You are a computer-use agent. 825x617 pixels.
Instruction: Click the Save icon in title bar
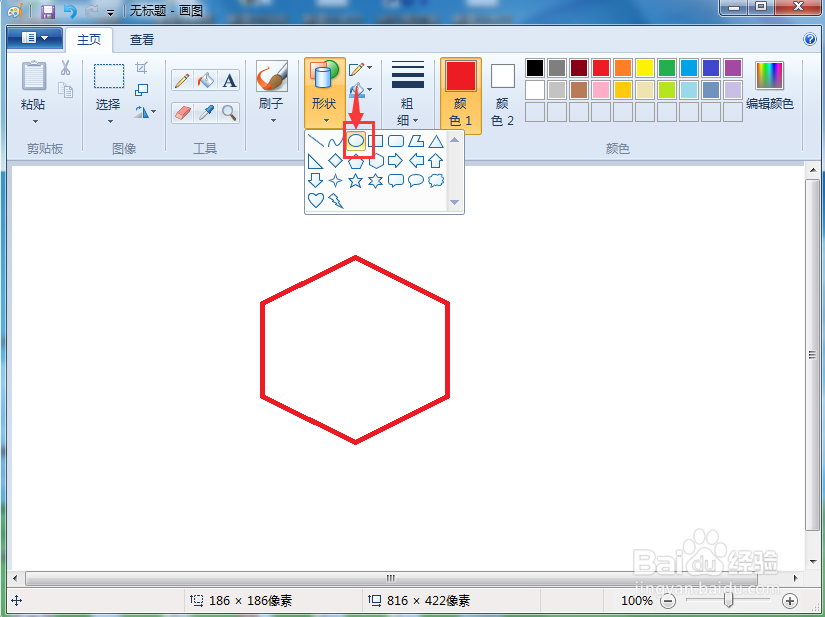(48, 11)
